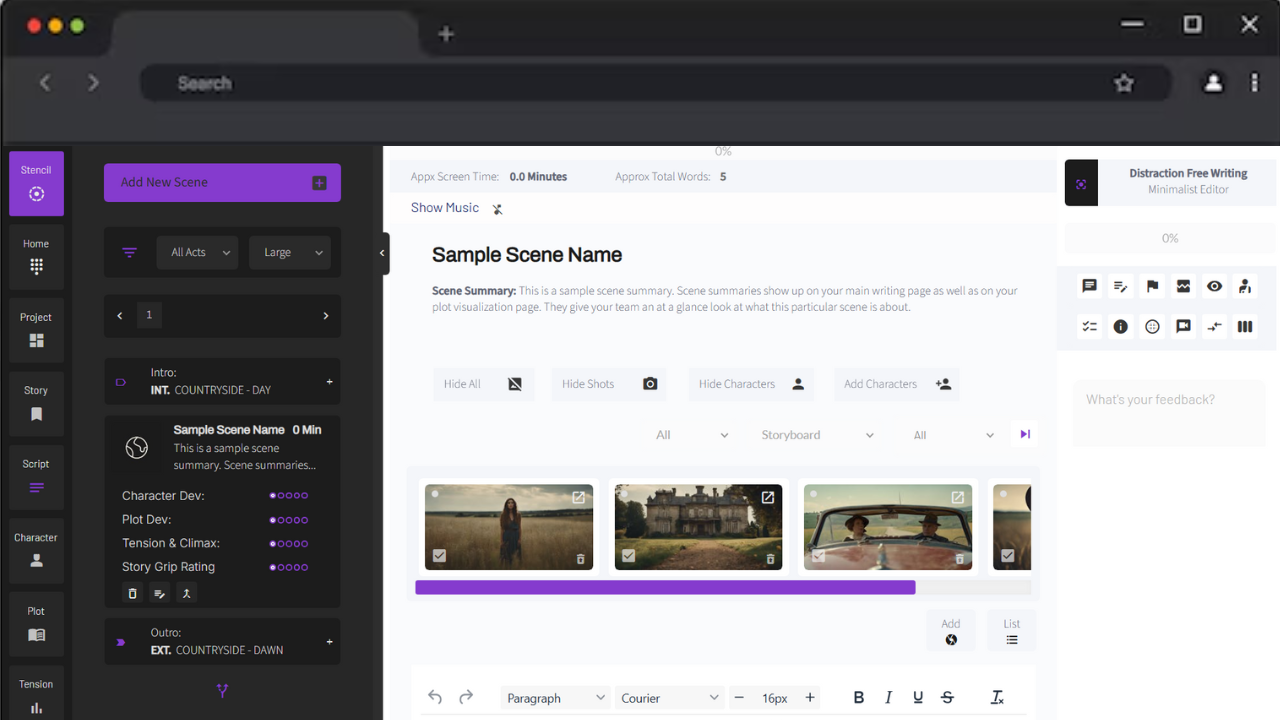Open the Project sidebar tab
This screenshot has height=720, width=1280.
click(37, 330)
